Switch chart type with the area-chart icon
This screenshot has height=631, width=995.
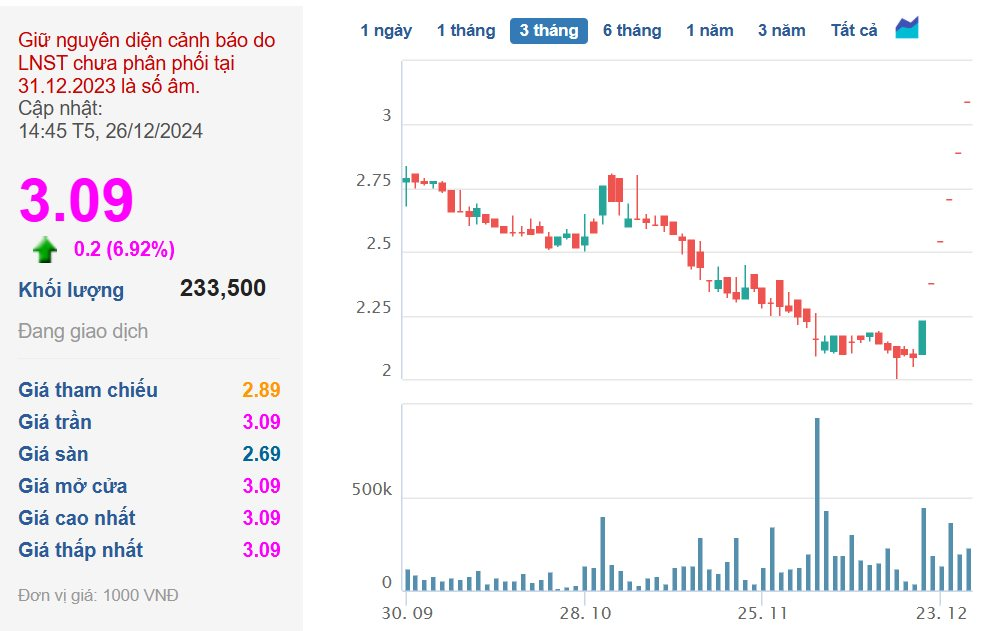point(907,28)
